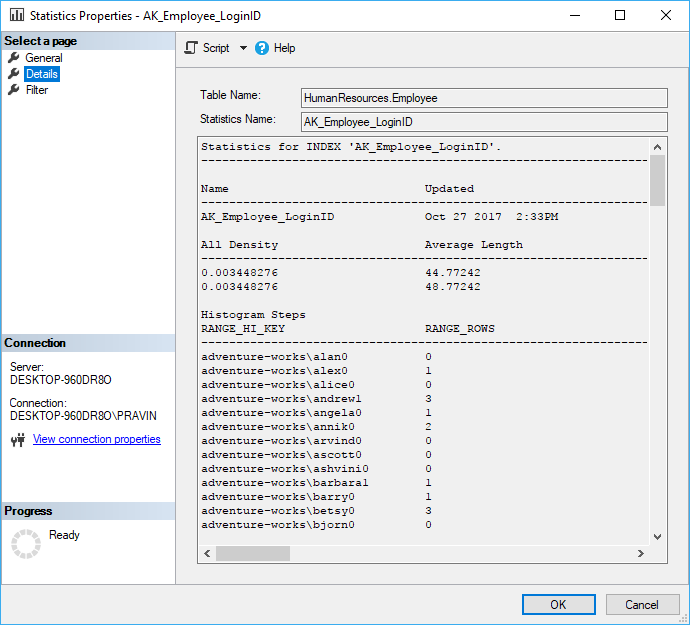The height and width of the screenshot is (625, 690).
Task: Select the Details page
Action: [x=42, y=74]
